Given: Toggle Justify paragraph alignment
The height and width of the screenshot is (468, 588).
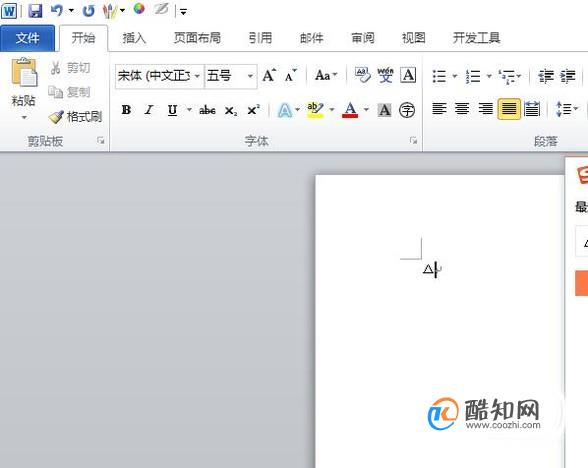Looking at the screenshot, I should coord(509,109).
